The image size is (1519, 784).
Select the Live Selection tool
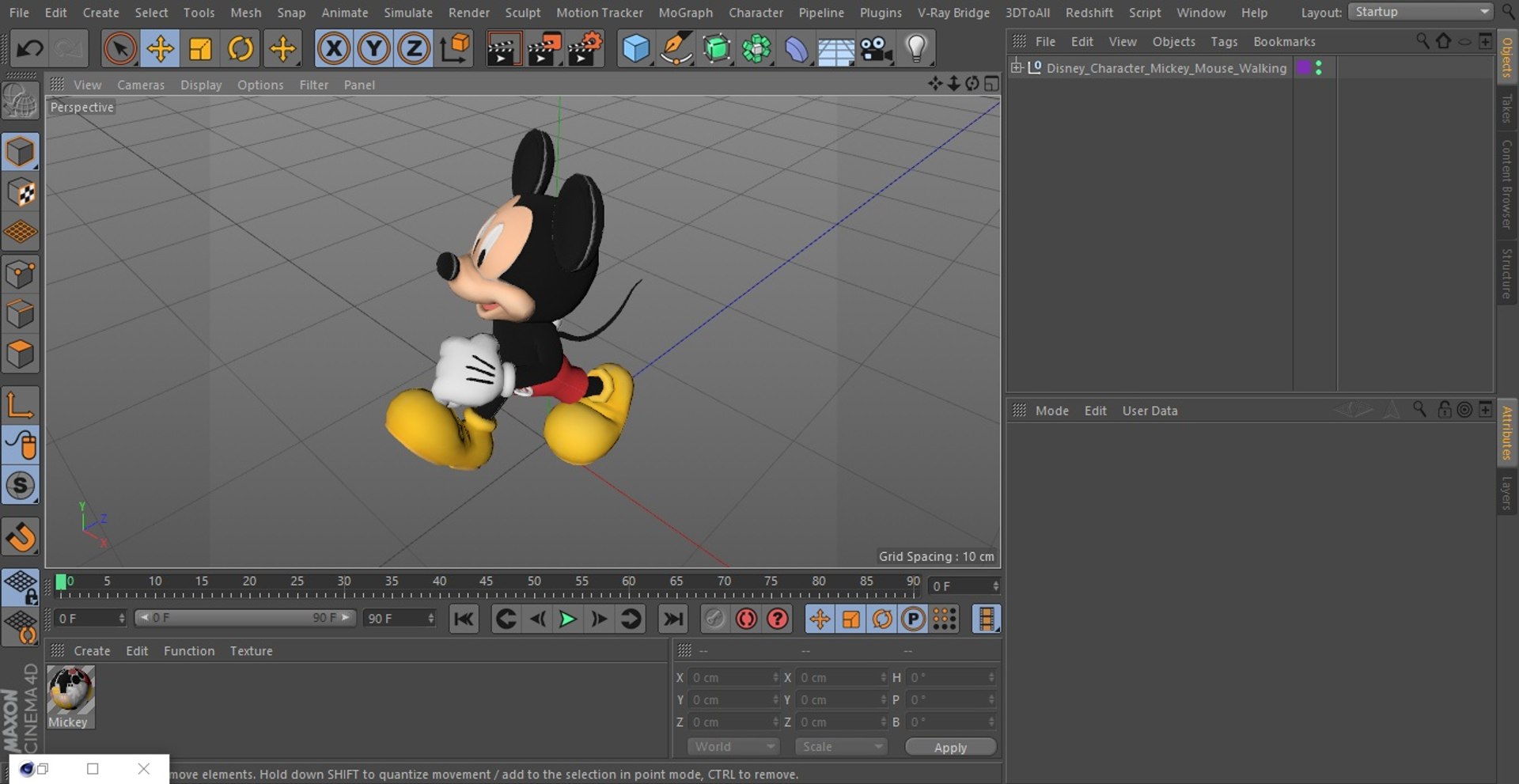[120, 49]
